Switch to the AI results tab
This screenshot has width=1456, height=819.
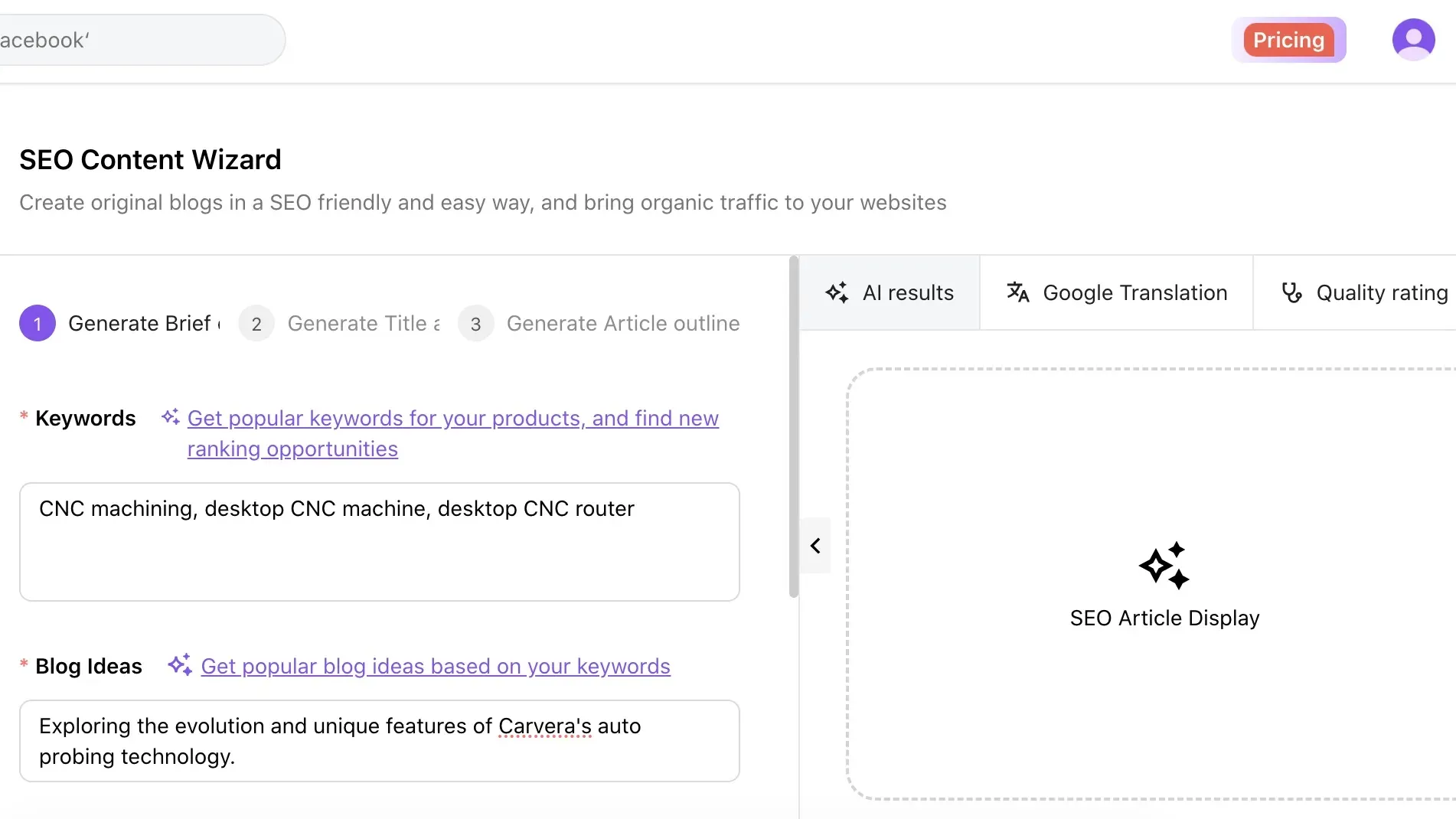[907, 292]
